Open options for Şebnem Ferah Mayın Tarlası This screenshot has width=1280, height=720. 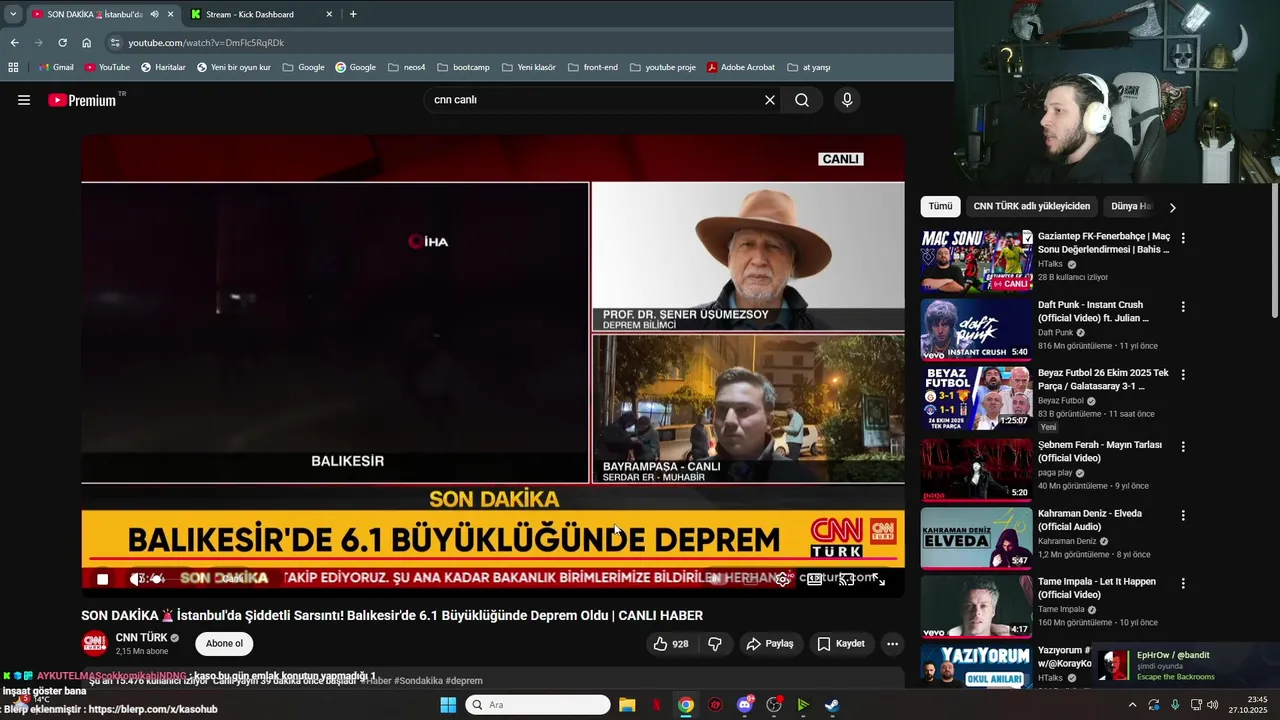click(1183, 446)
